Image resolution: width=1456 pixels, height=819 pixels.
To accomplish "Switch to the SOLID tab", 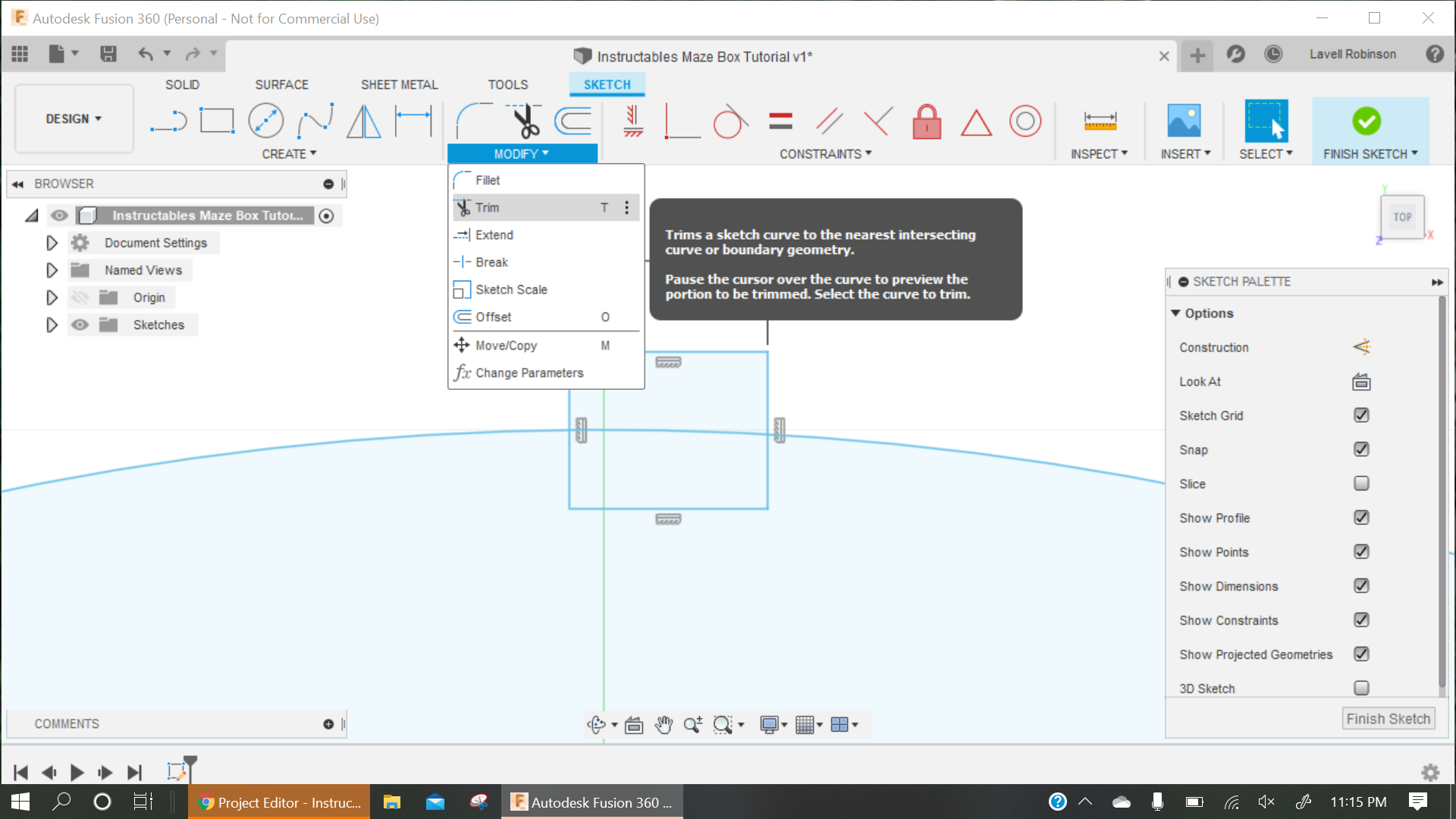I will 183,85.
